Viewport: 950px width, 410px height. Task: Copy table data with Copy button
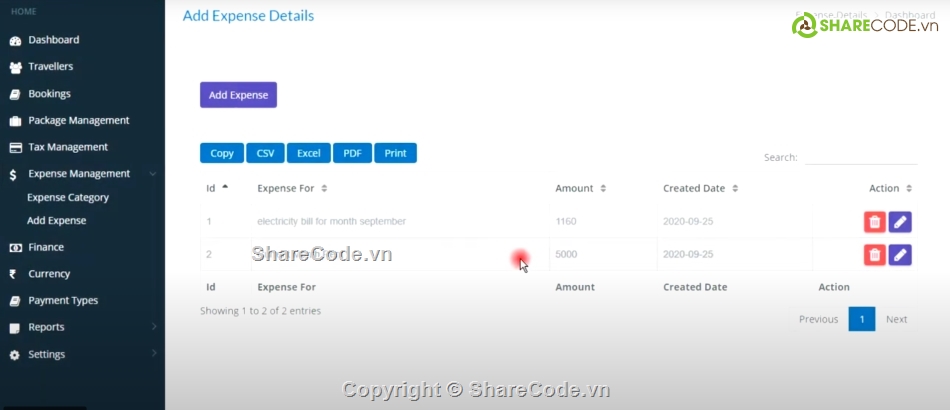[x=222, y=153]
